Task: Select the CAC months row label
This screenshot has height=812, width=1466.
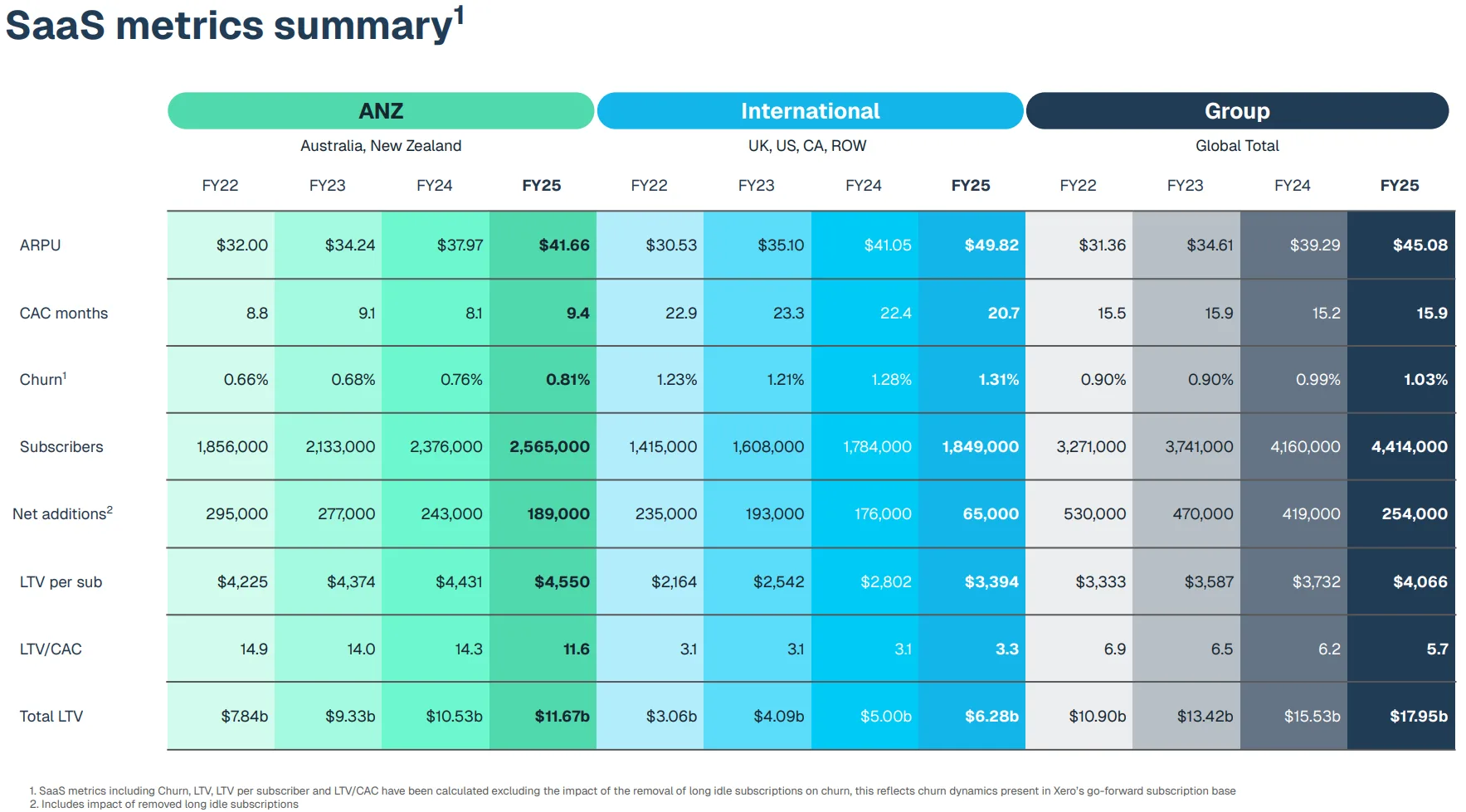Action: 64,314
